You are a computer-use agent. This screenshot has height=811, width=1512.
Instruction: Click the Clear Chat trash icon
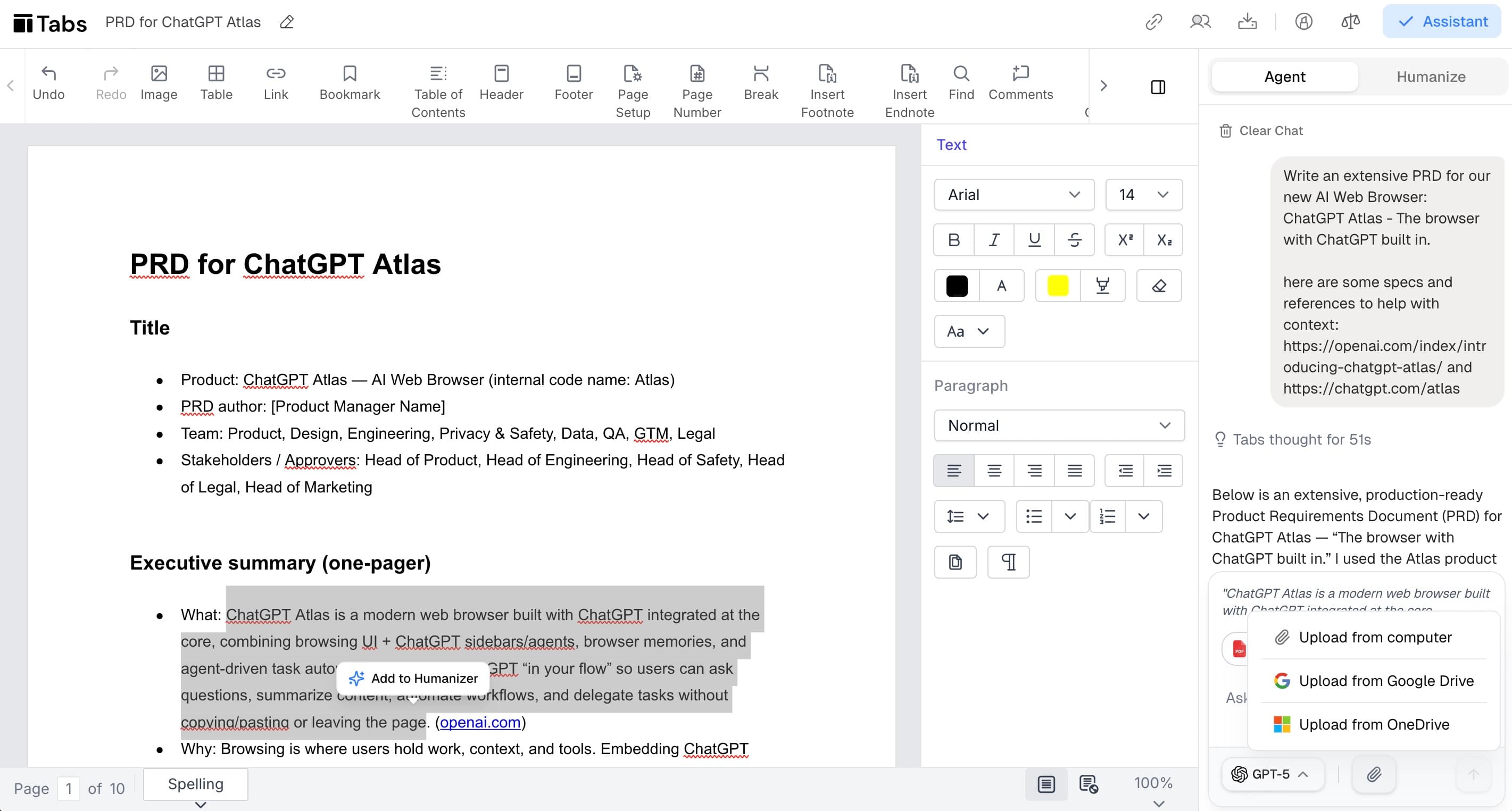(x=1226, y=131)
